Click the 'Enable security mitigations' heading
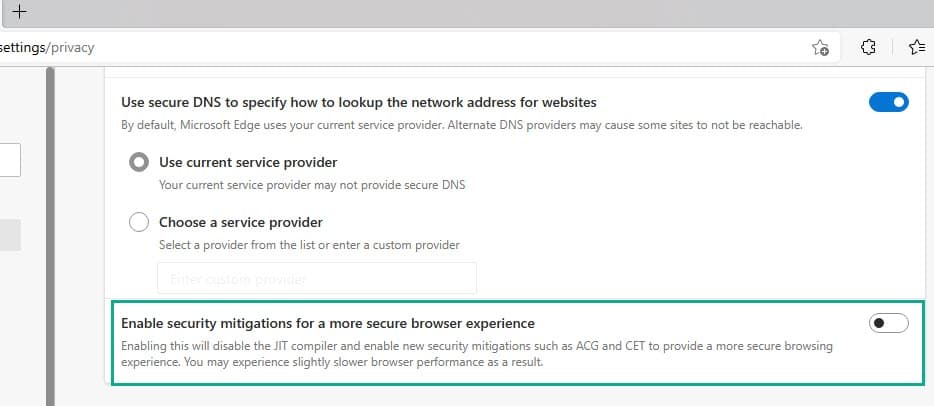The image size is (934, 406). pyautogui.click(x=328, y=323)
